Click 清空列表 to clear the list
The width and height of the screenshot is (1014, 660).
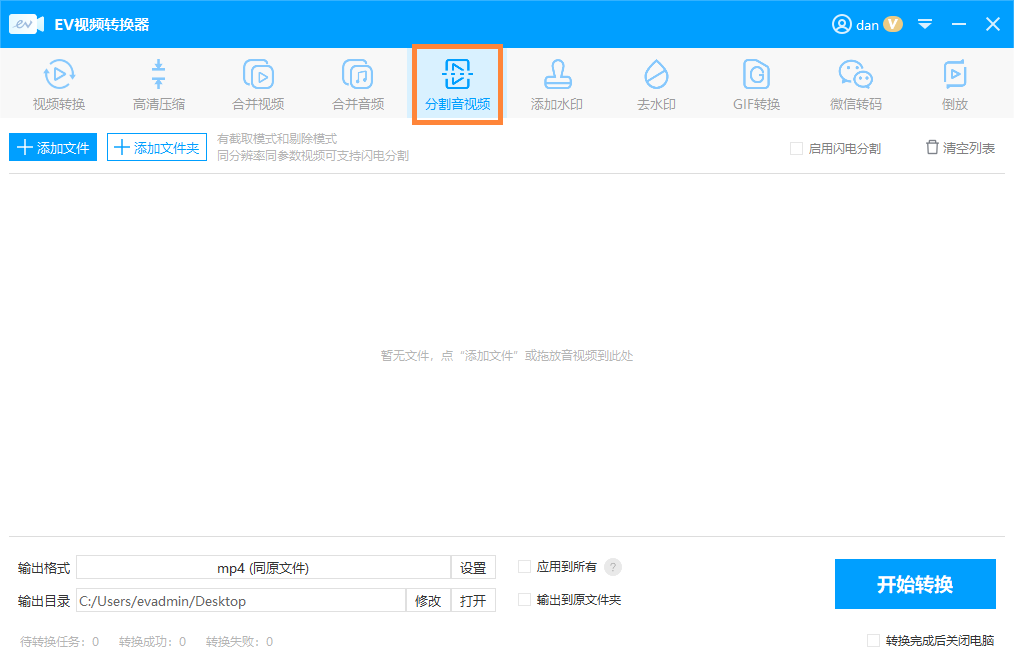(x=960, y=148)
